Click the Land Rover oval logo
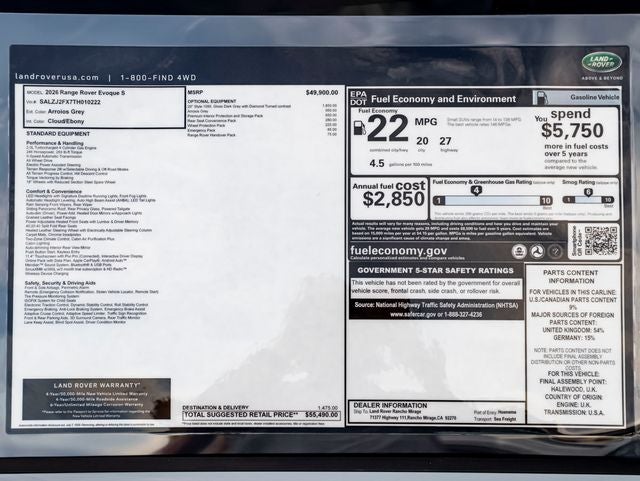The width and height of the screenshot is (640, 481). 602,62
